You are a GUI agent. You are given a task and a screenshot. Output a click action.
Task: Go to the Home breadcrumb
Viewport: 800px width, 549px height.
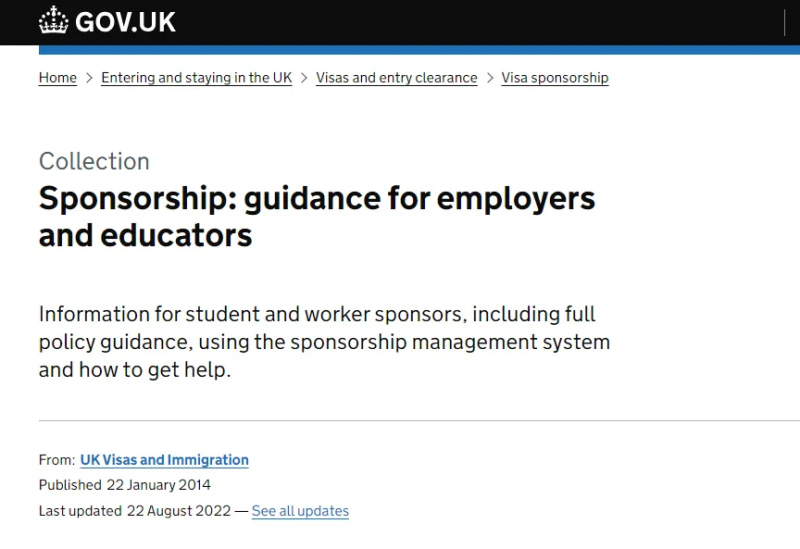[58, 78]
